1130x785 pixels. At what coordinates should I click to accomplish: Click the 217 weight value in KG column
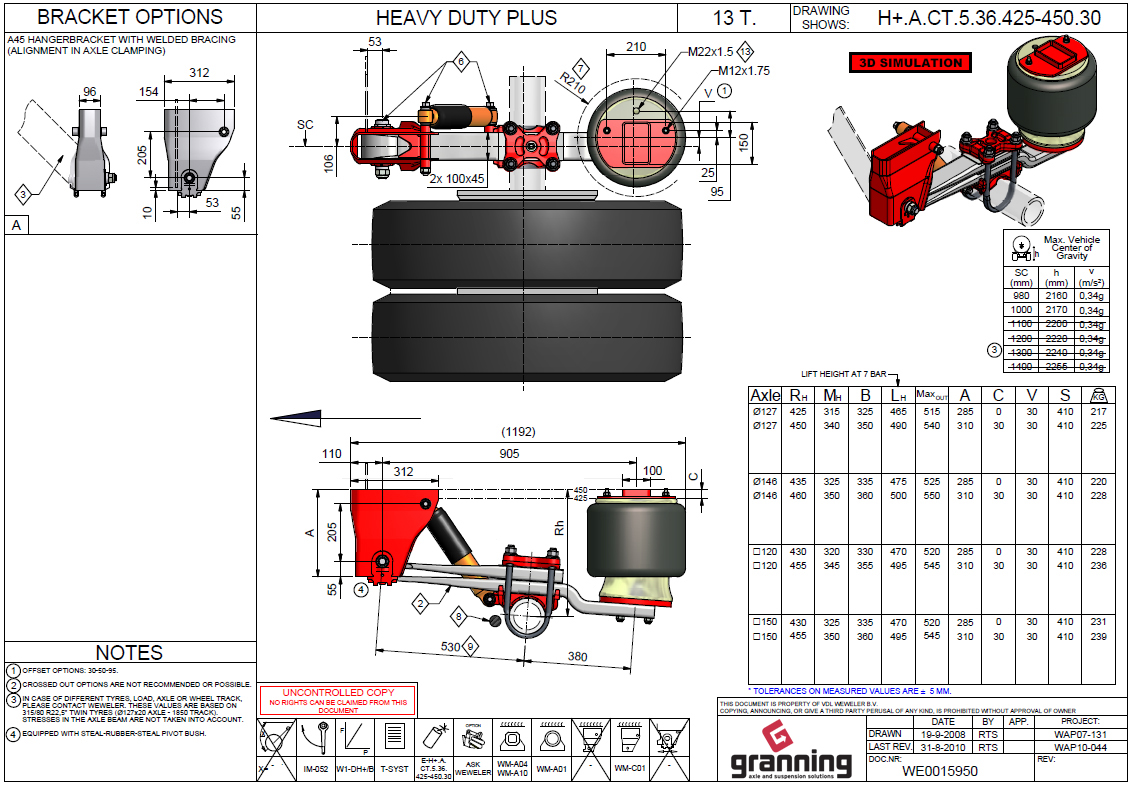tap(1098, 412)
